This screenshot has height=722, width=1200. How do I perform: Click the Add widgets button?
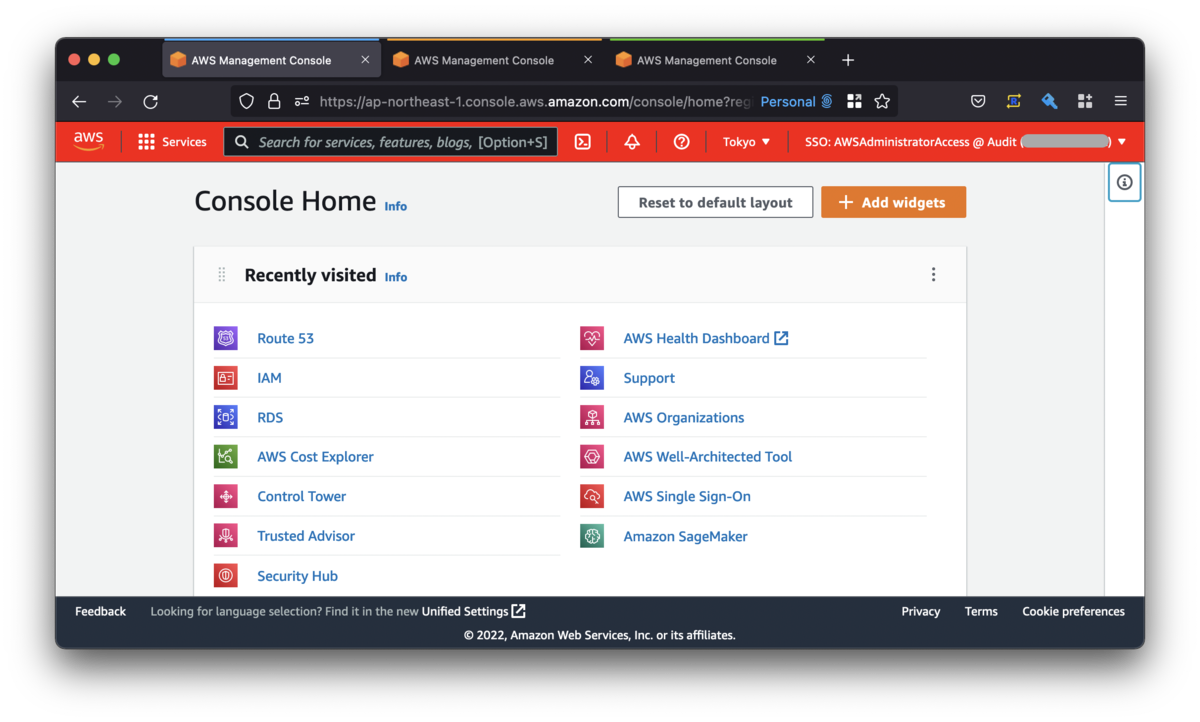pyautogui.click(x=893, y=202)
